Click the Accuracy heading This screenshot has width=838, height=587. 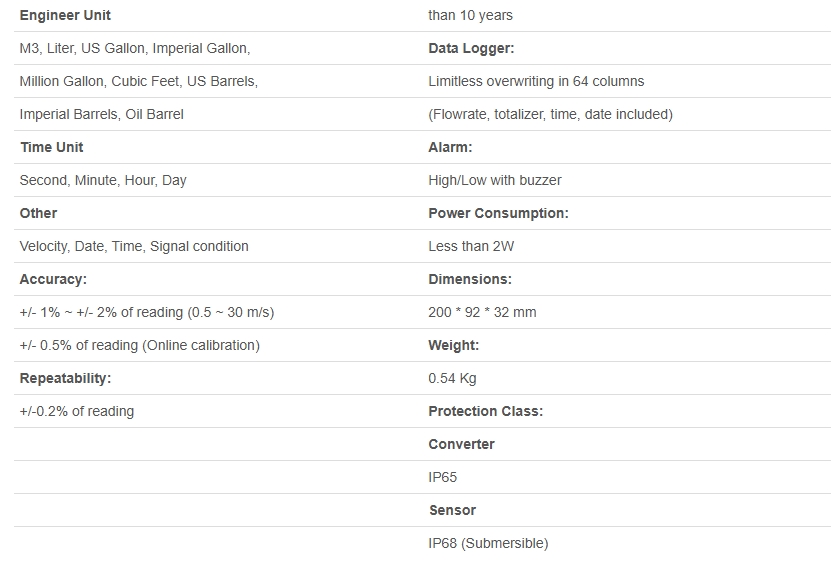point(53,279)
